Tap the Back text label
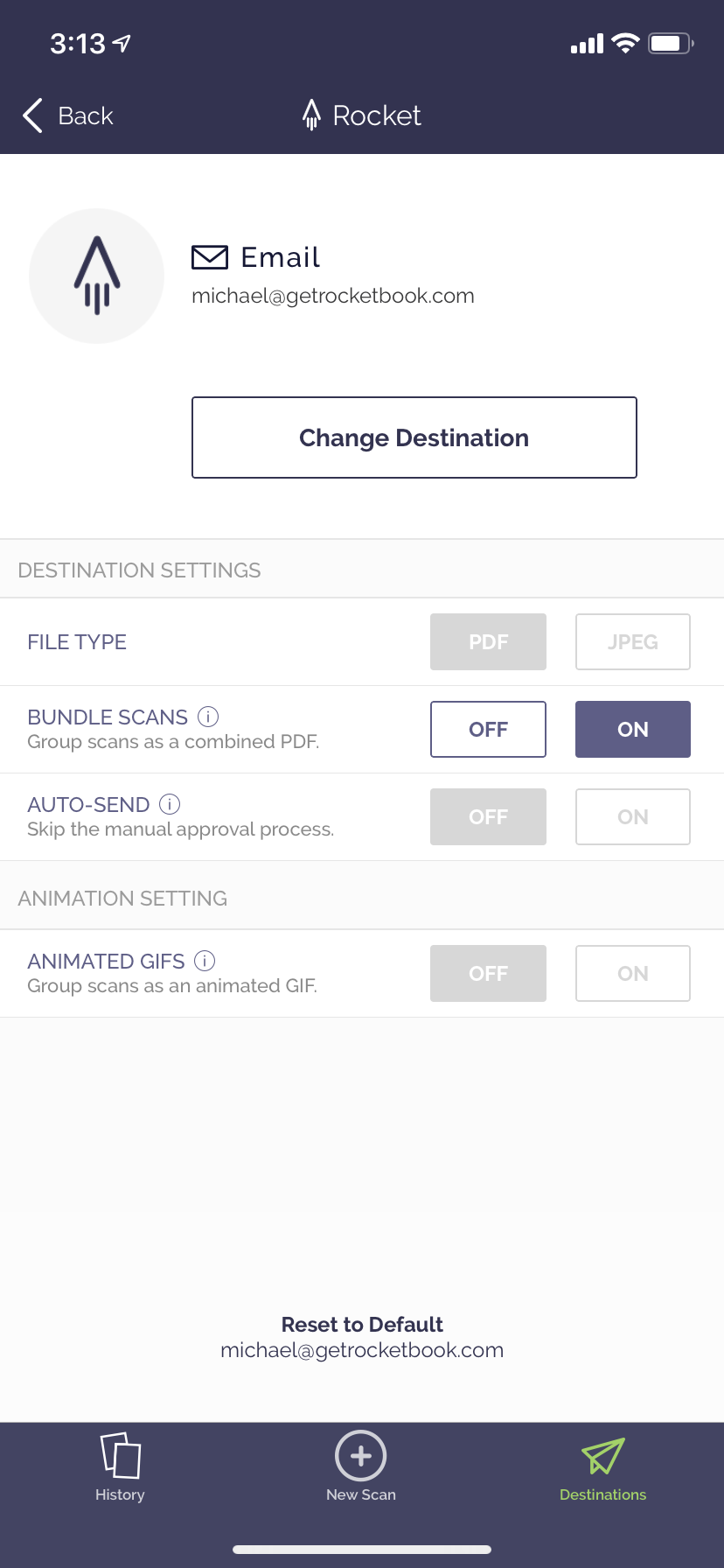The height and width of the screenshot is (1568, 724). (86, 115)
